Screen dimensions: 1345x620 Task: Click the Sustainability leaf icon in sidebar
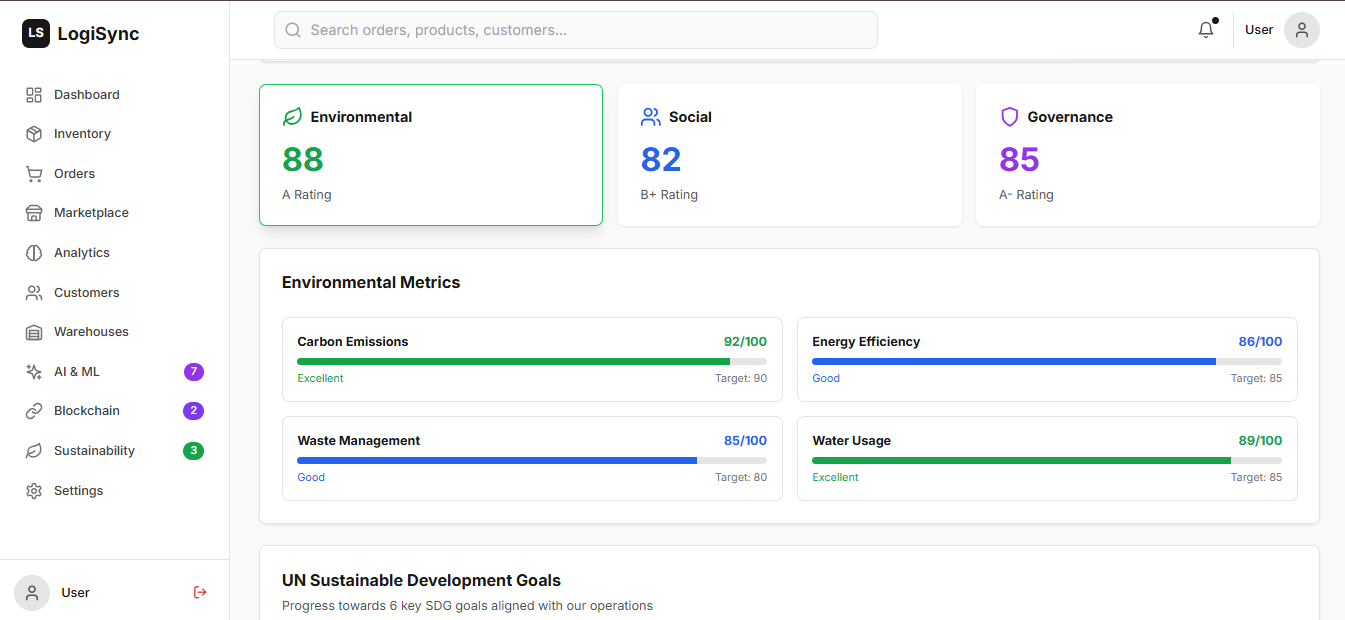(x=34, y=451)
